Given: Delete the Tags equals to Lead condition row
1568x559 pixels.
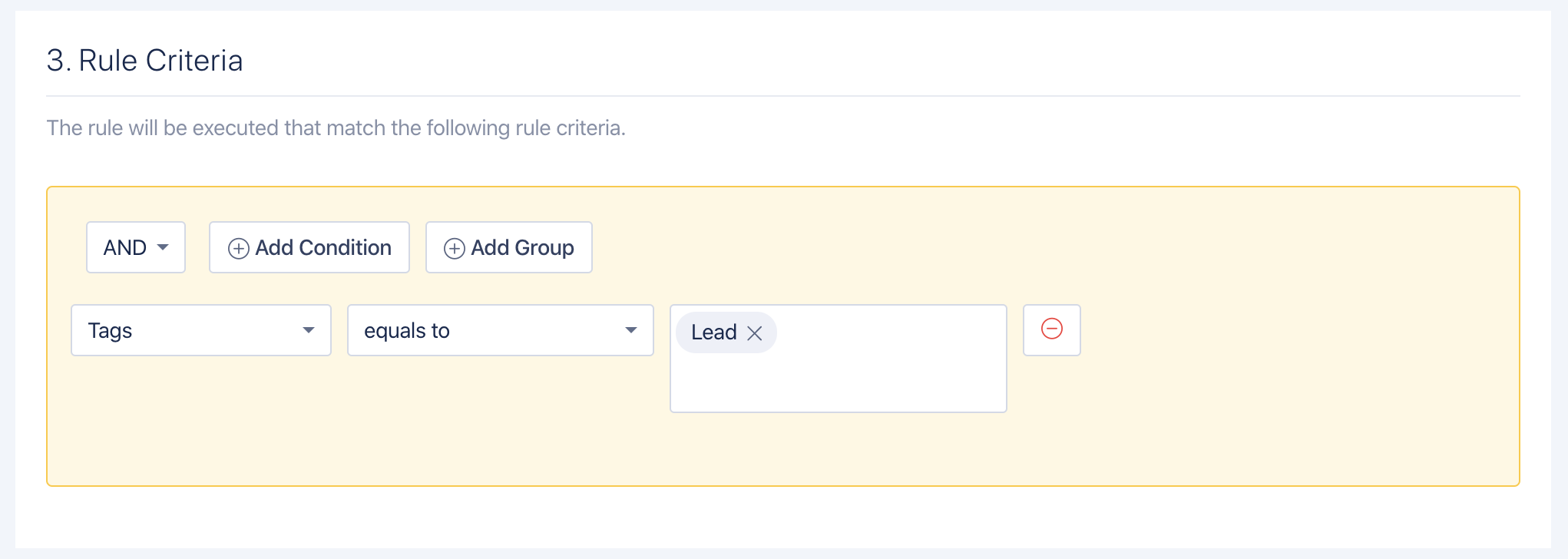Looking at the screenshot, I should pyautogui.click(x=1052, y=330).
